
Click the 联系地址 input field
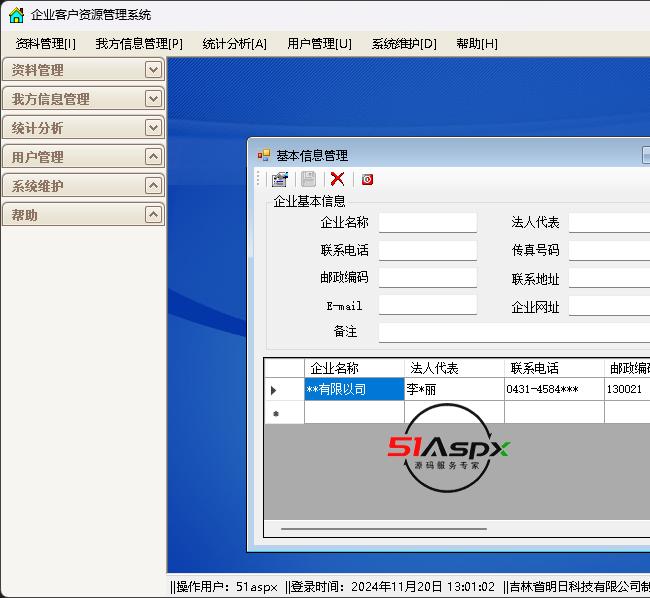(x=609, y=278)
